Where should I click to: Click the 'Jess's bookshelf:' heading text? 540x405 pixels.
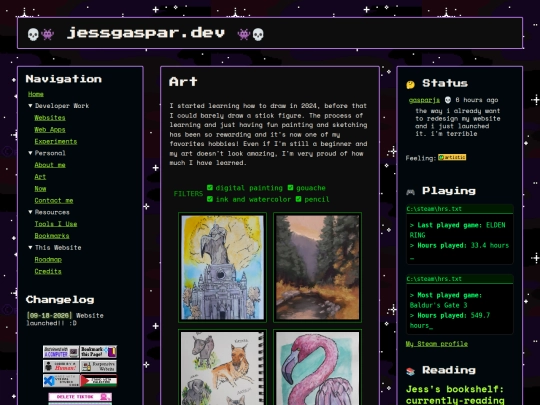coord(455,389)
